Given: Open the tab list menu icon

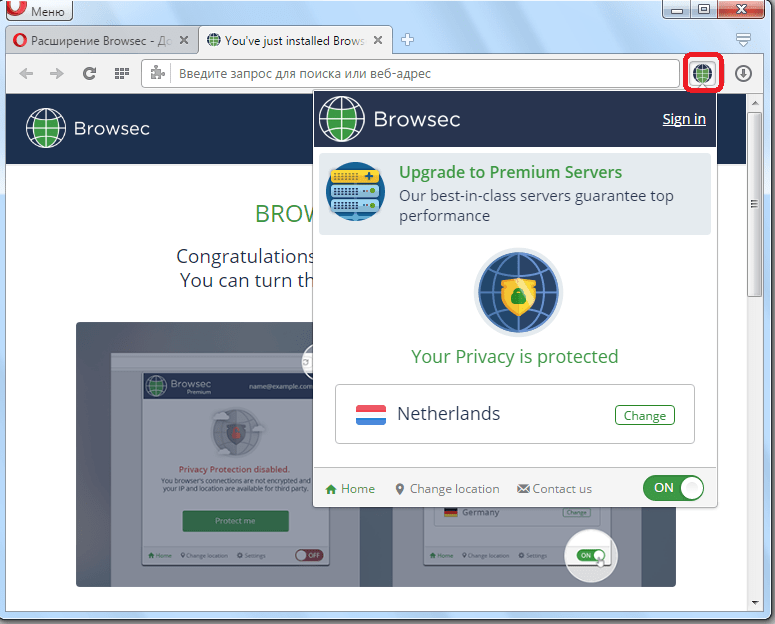Looking at the screenshot, I should pyautogui.click(x=743, y=40).
